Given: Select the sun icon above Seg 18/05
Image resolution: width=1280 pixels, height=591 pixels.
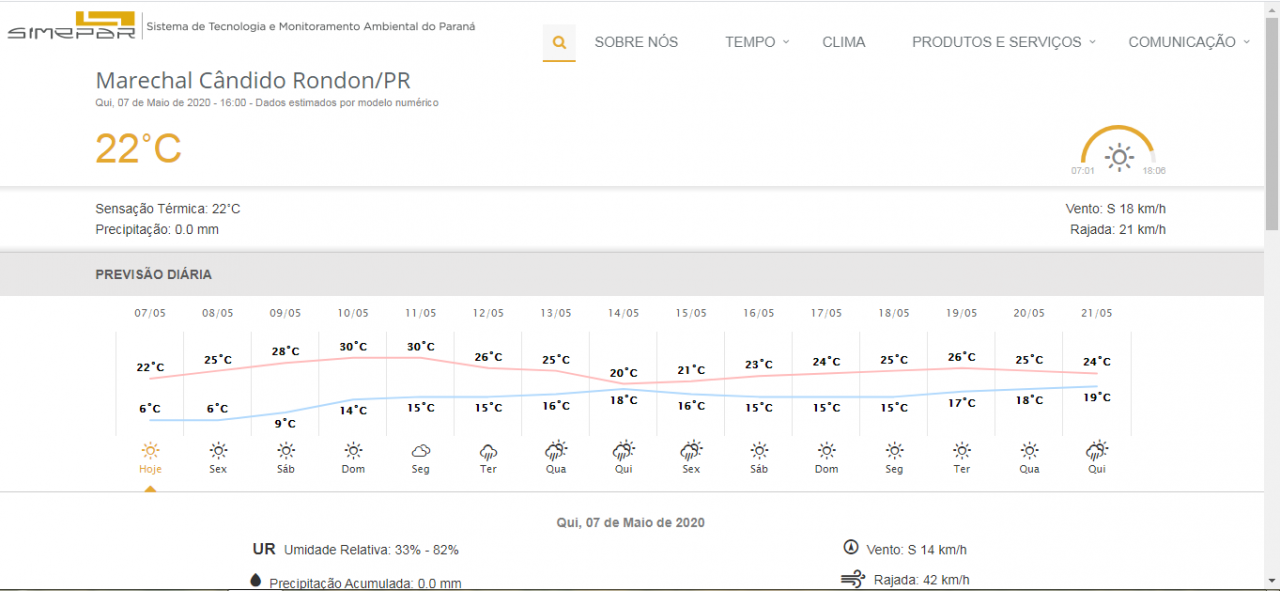Looking at the screenshot, I should (x=894, y=450).
